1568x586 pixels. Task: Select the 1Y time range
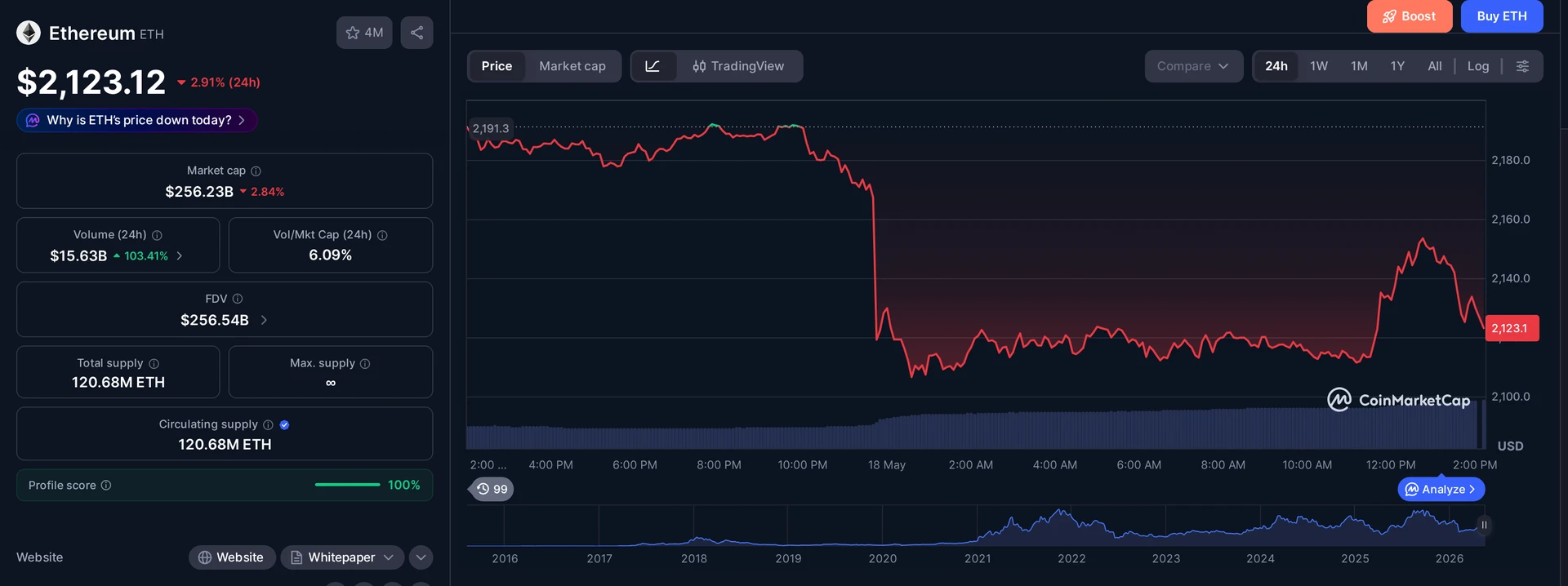tap(1397, 66)
